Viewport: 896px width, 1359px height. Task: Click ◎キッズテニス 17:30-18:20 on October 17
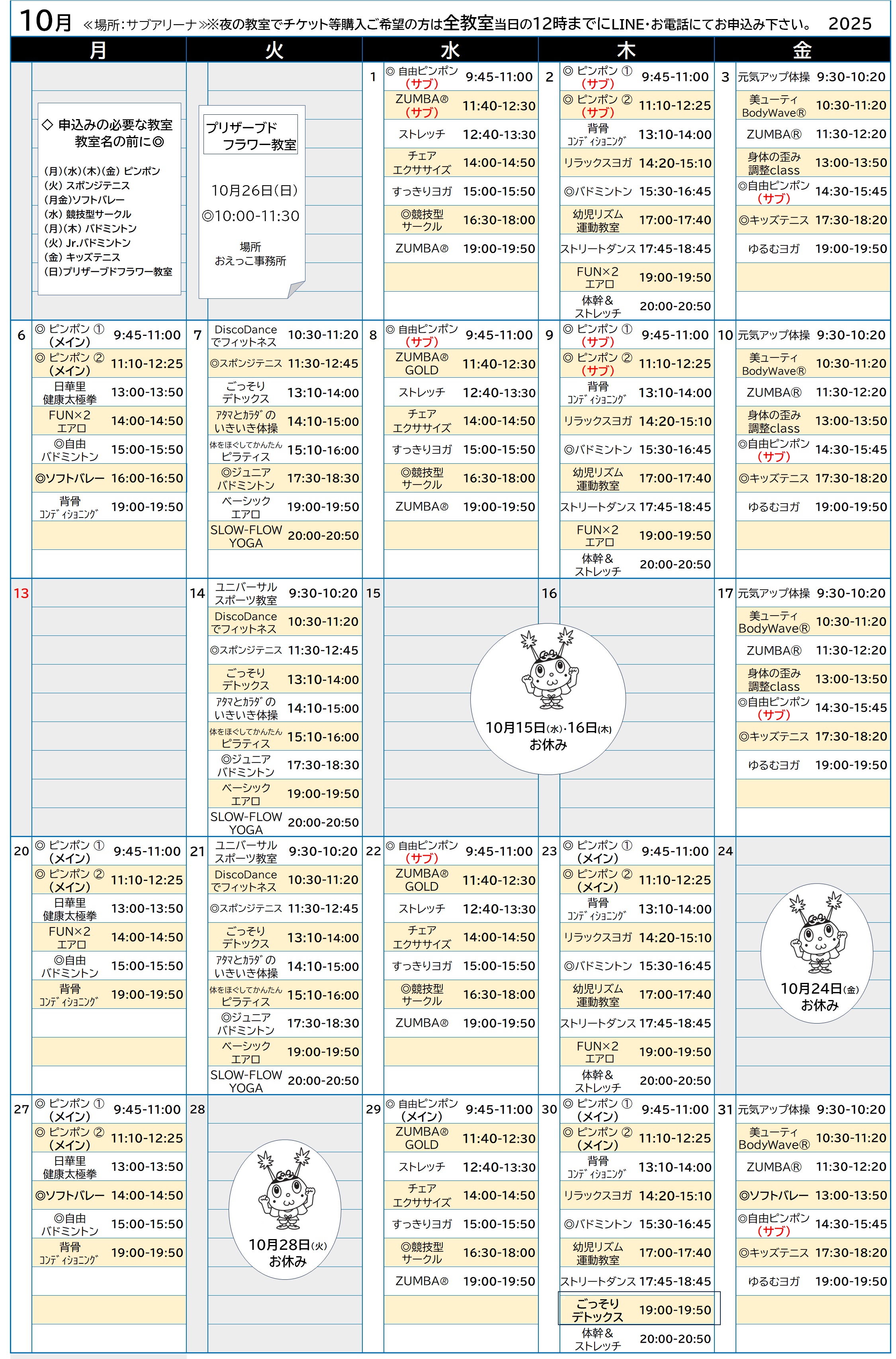click(x=812, y=736)
